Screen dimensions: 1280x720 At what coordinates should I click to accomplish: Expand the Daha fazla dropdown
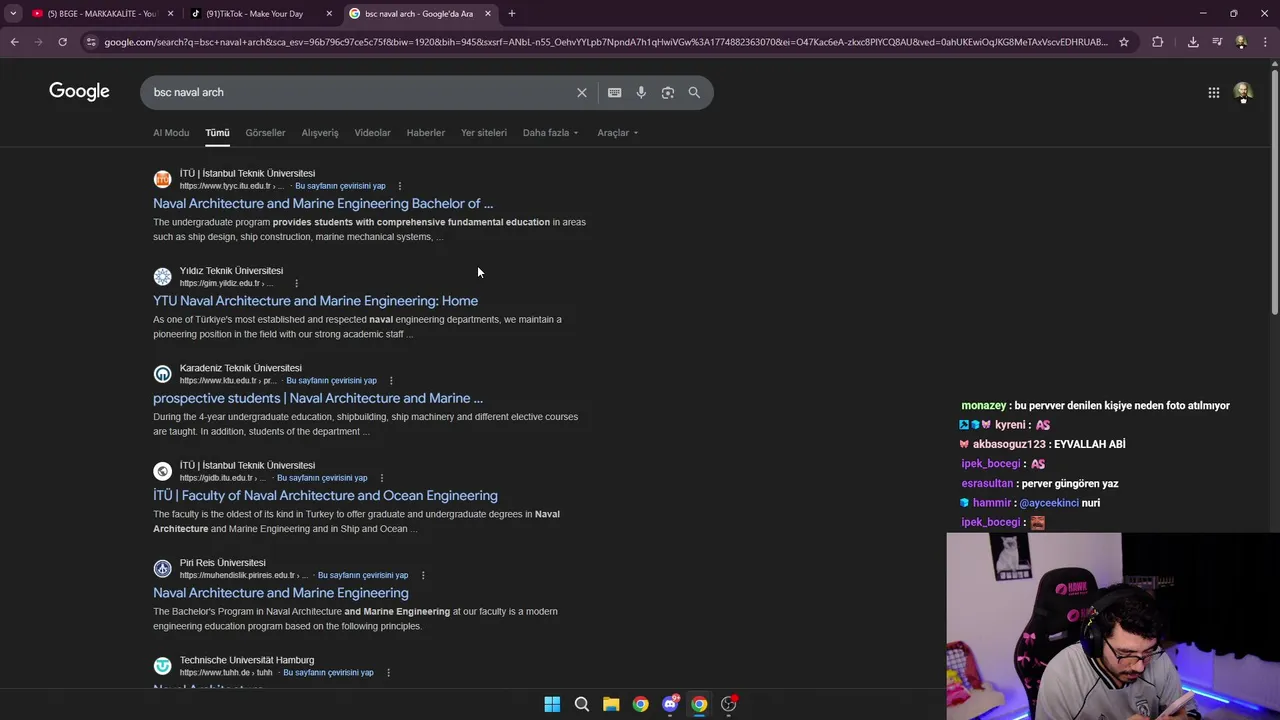click(x=550, y=133)
